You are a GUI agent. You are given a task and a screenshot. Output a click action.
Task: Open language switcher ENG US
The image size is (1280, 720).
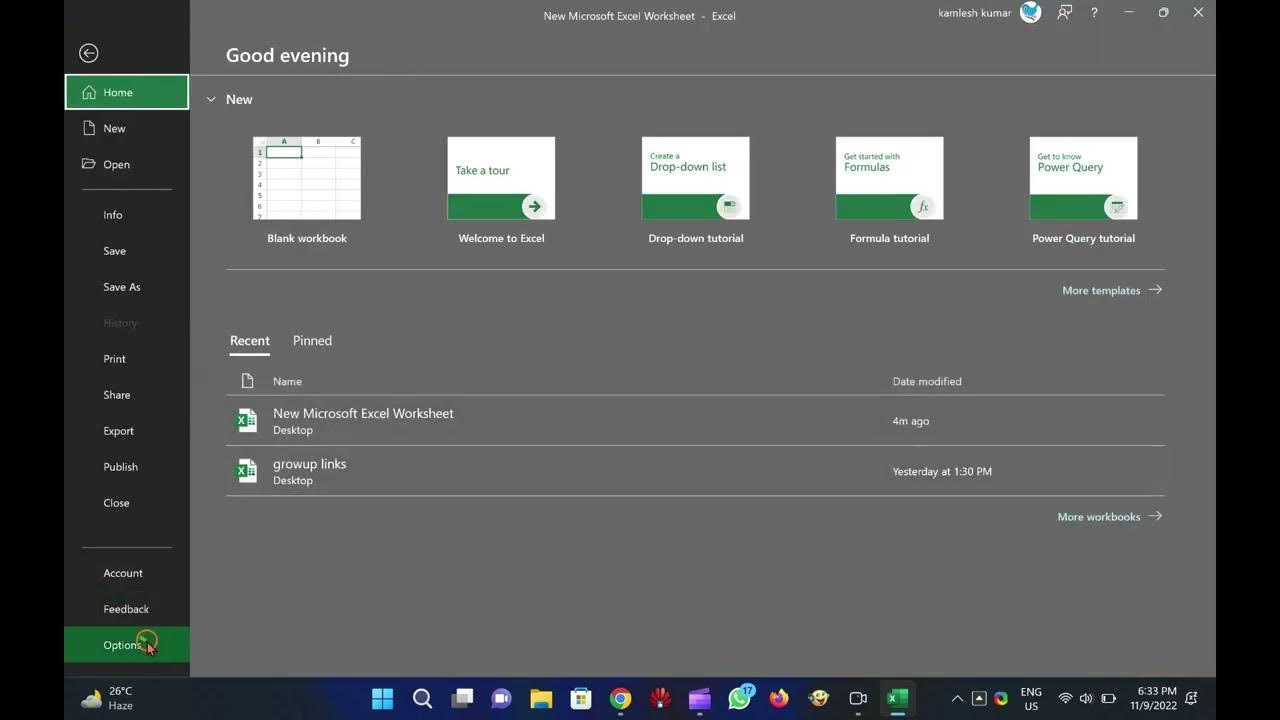1031,698
